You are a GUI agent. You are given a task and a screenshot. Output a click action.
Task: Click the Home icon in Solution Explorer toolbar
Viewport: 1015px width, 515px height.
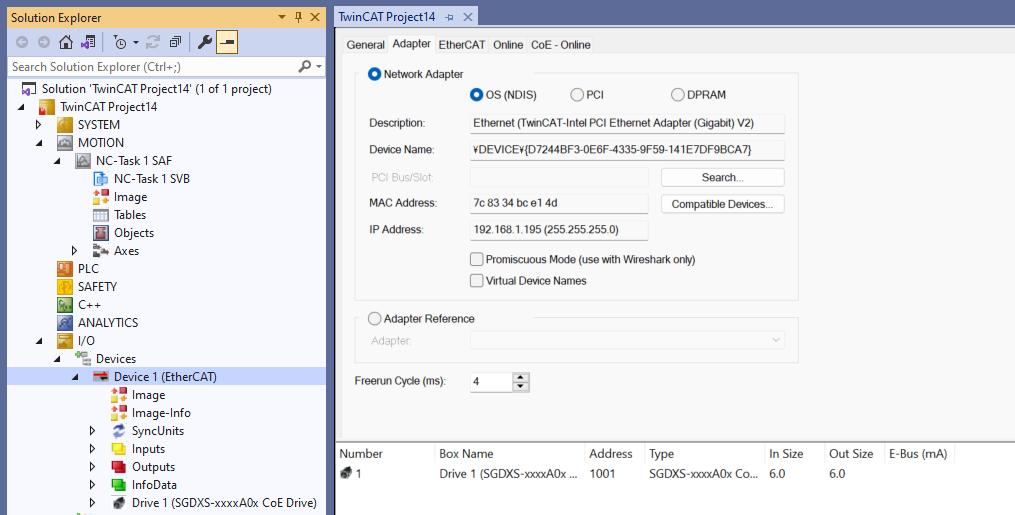point(65,42)
